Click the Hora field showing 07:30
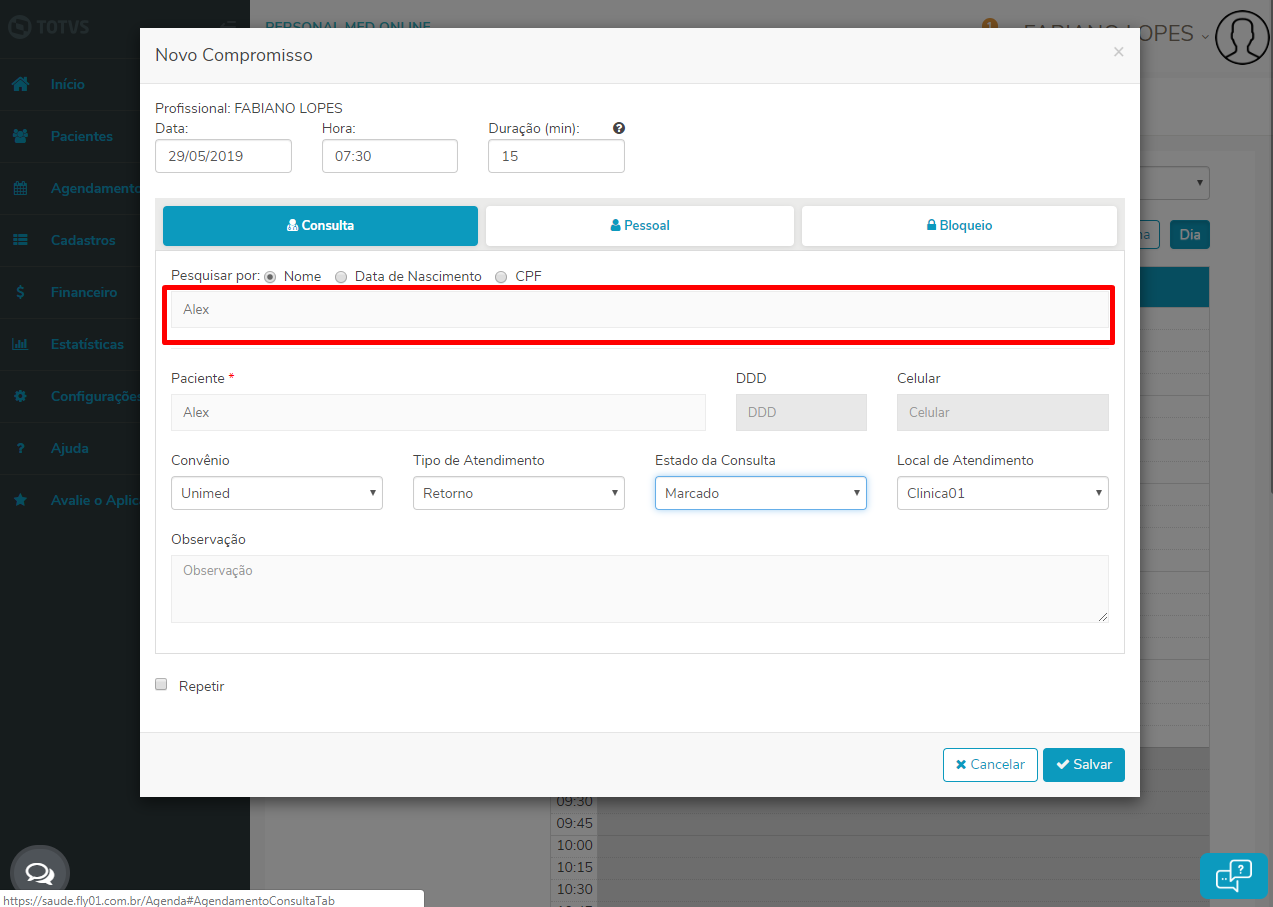The image size is (1273, 907). [x=390, y=156]
